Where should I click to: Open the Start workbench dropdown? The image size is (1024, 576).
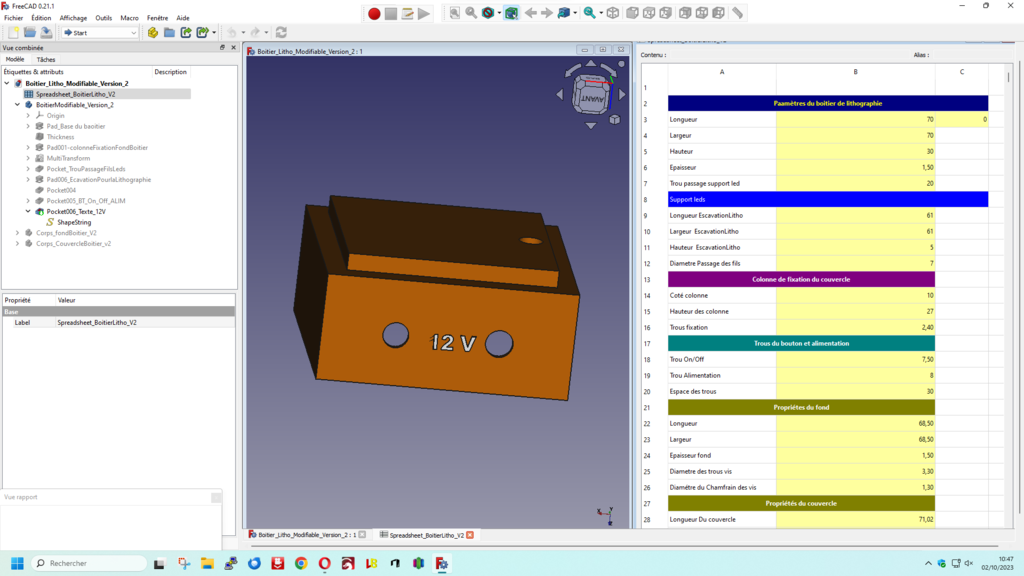(100, 33)
